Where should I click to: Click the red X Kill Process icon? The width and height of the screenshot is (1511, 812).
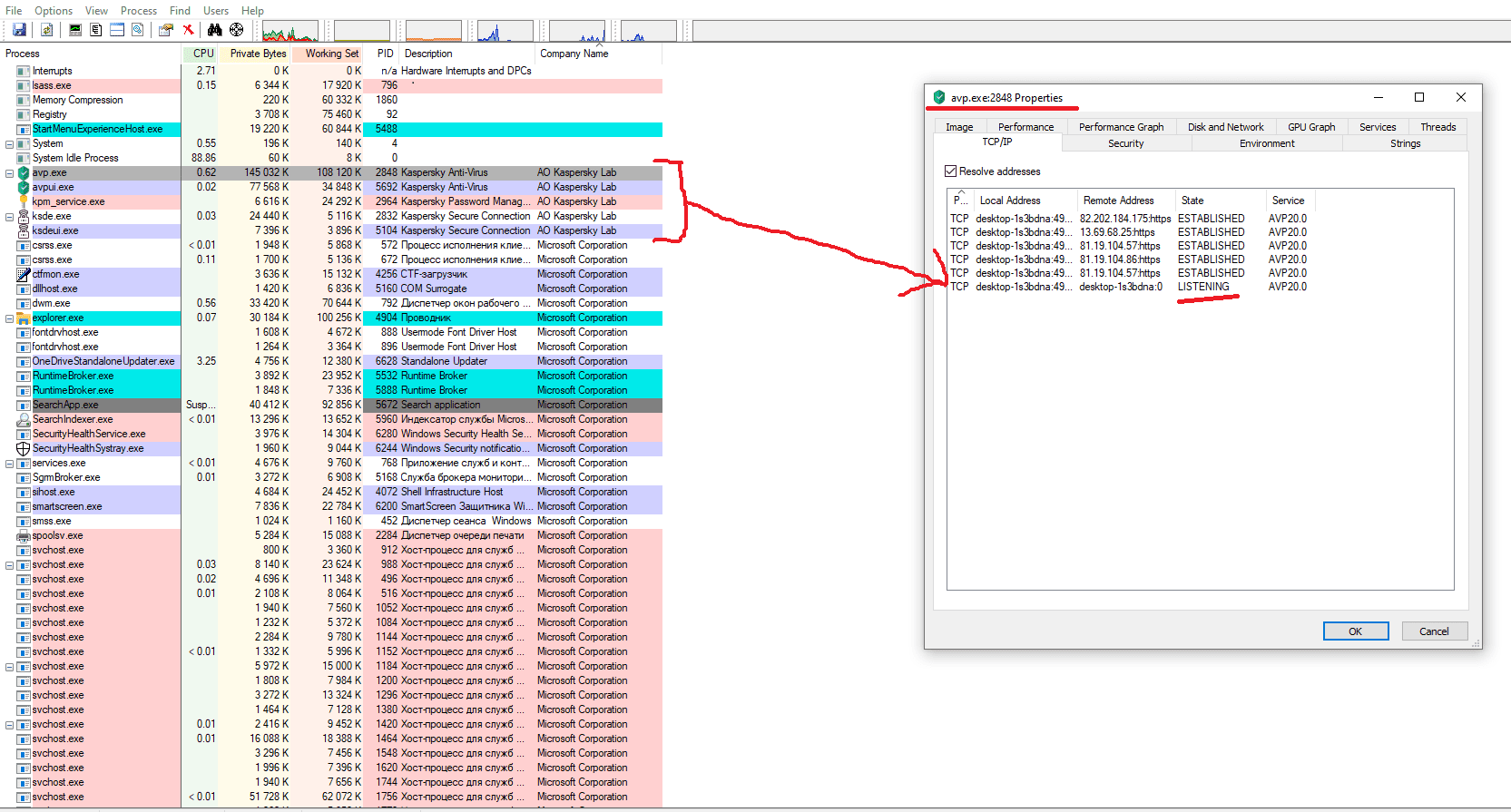pyautogui.click(x=188, y=30)
